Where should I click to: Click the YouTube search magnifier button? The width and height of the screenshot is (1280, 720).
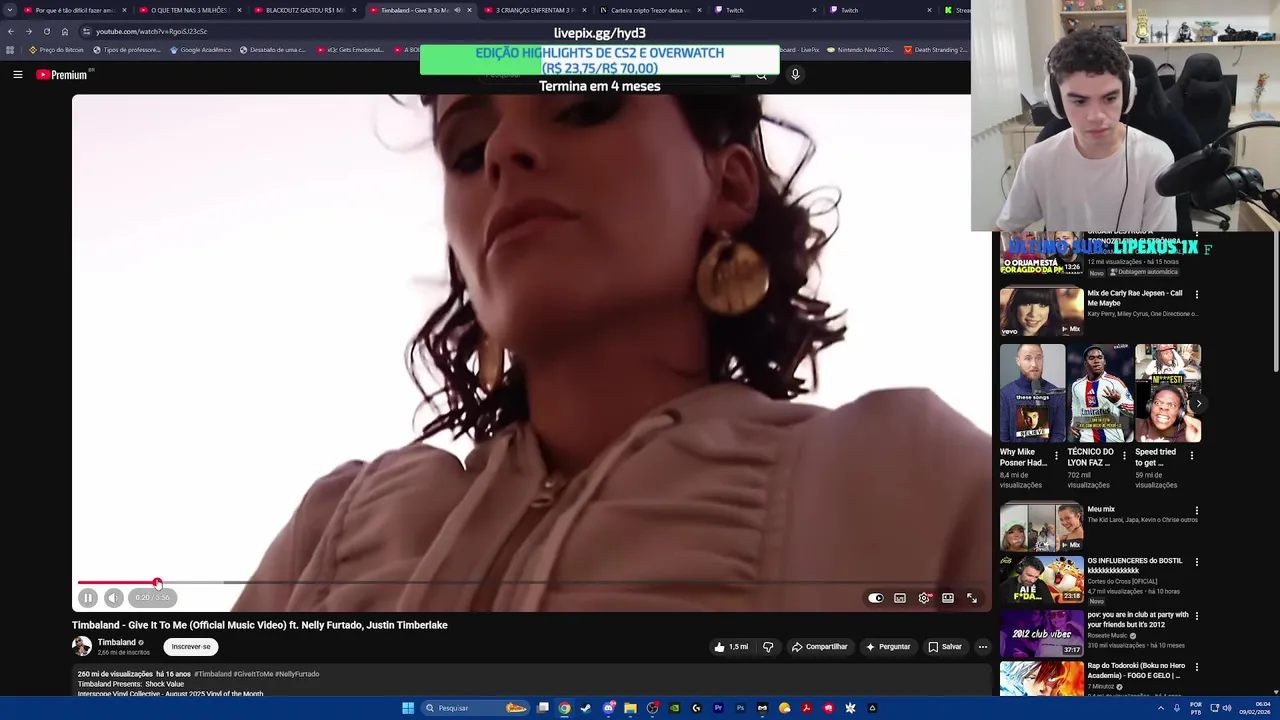761,74
